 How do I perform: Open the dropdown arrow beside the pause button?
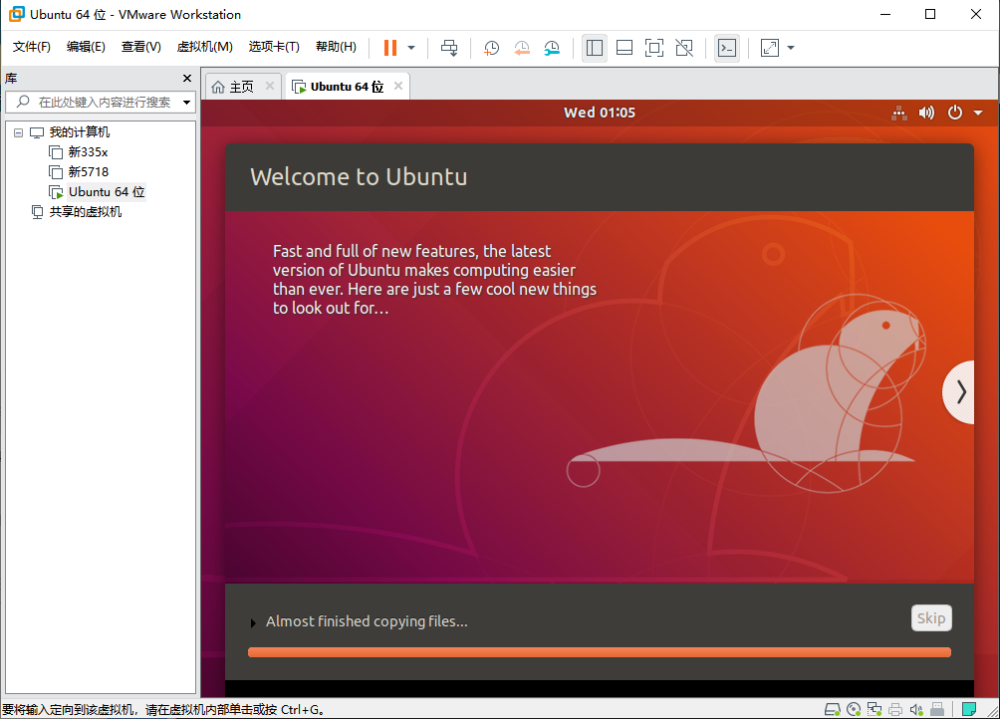411,48
